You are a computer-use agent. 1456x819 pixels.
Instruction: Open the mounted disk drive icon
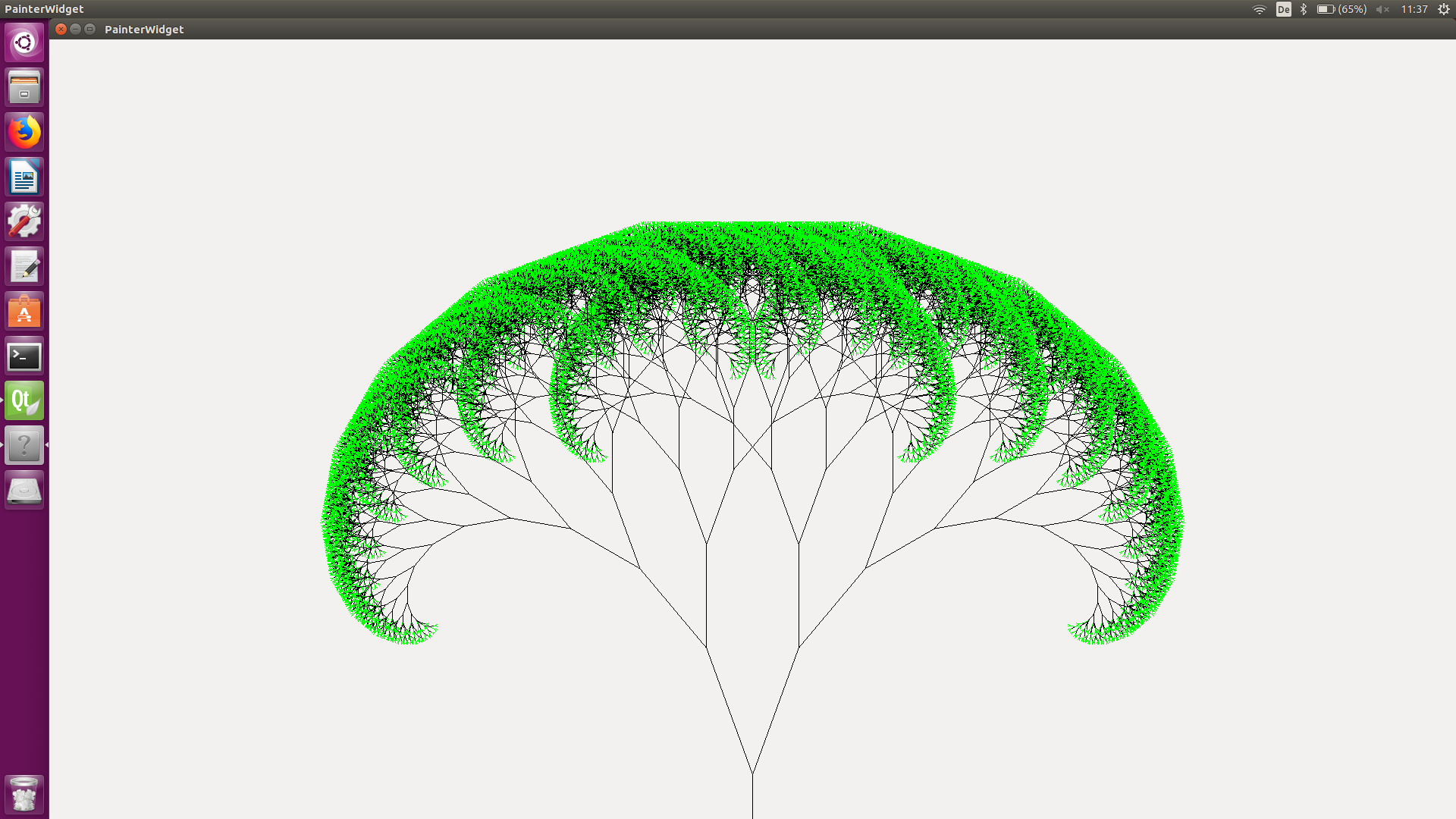pos(24,490)
